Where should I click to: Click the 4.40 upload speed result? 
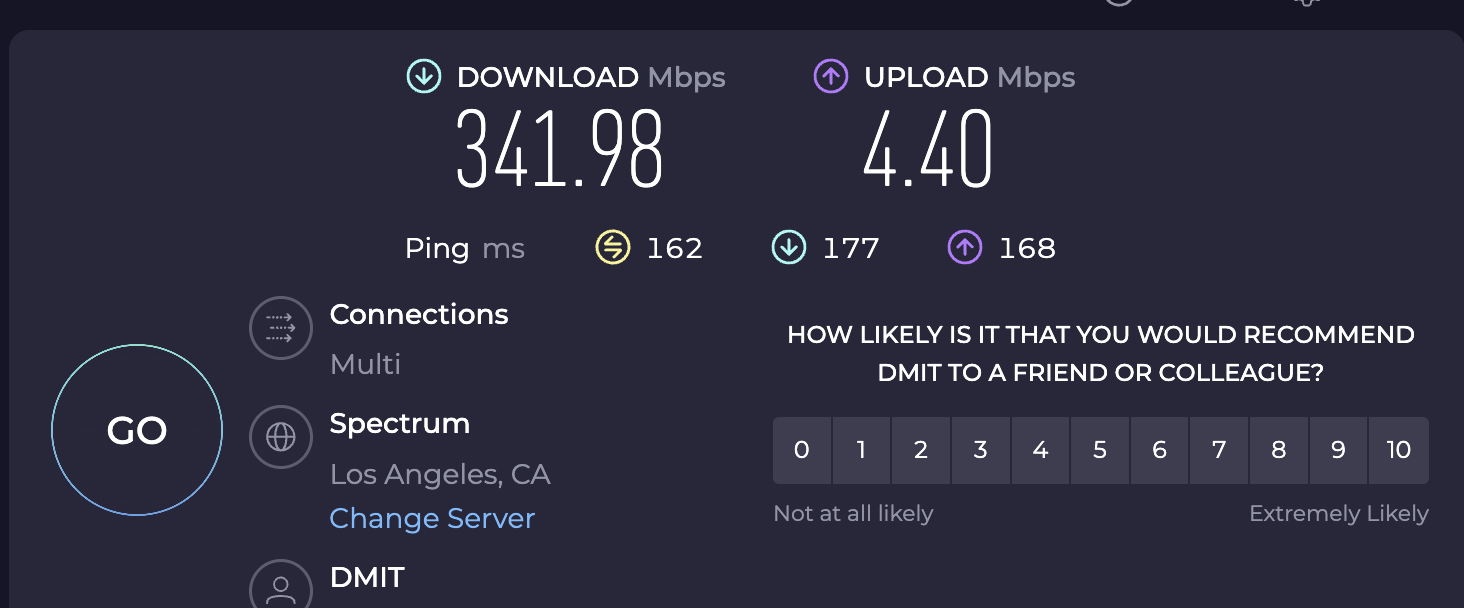(x=929, y=149)
